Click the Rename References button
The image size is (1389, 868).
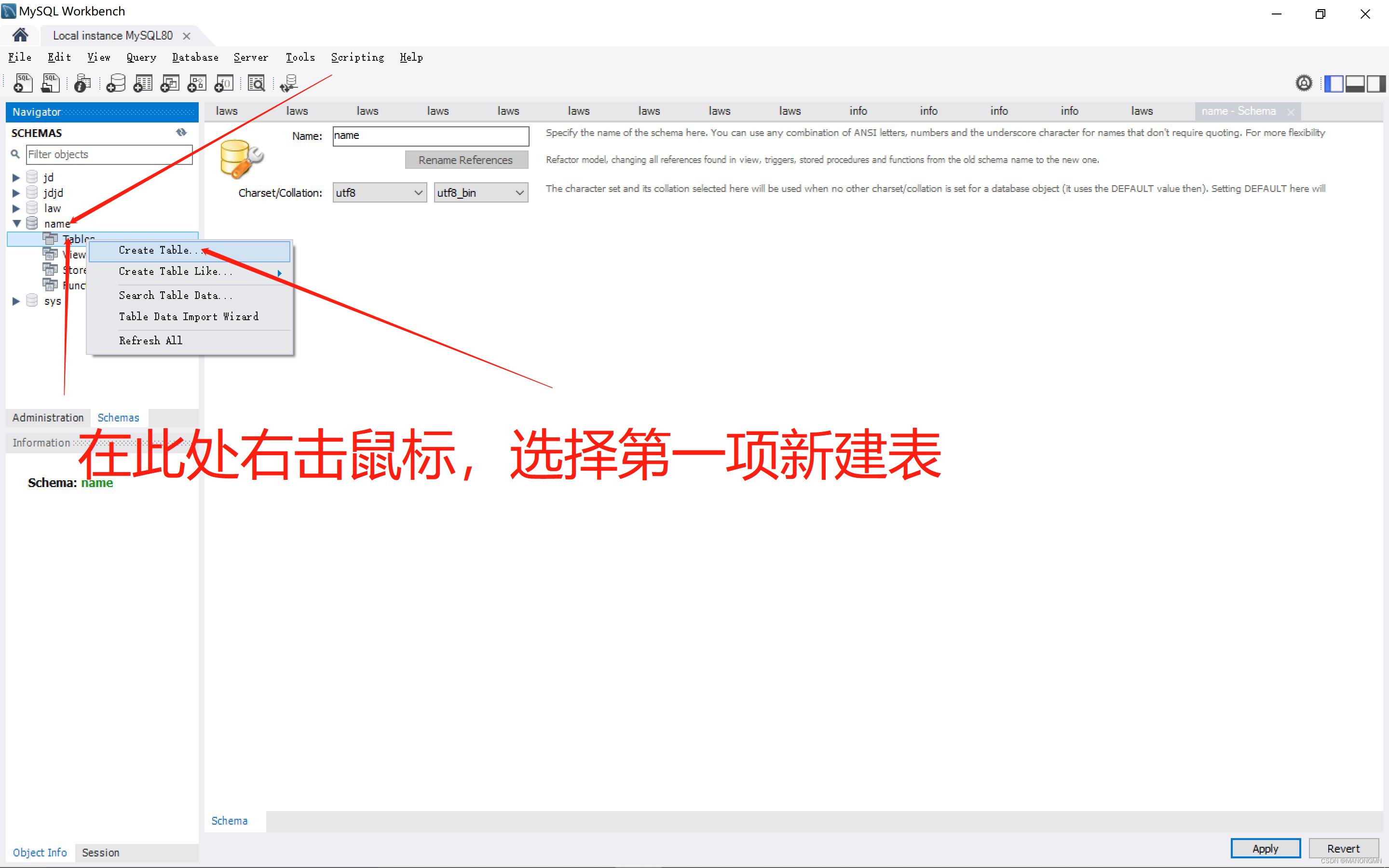coord(466,160)
